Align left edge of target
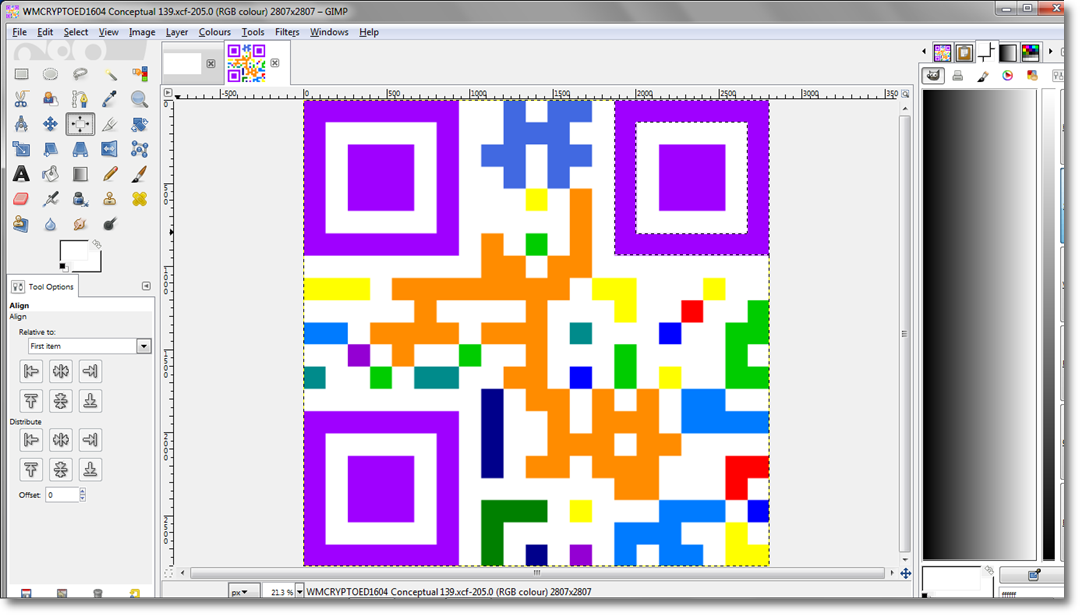 coord(31,371)
